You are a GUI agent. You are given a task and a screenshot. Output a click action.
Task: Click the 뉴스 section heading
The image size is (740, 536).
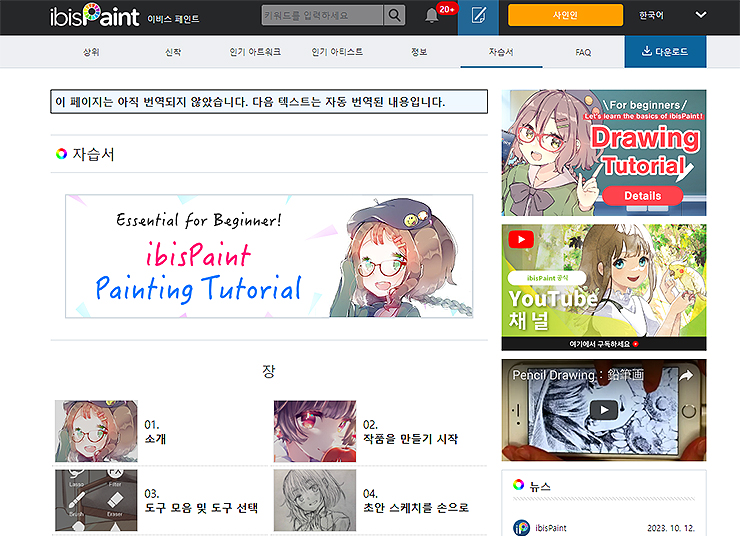pos(540,486)
